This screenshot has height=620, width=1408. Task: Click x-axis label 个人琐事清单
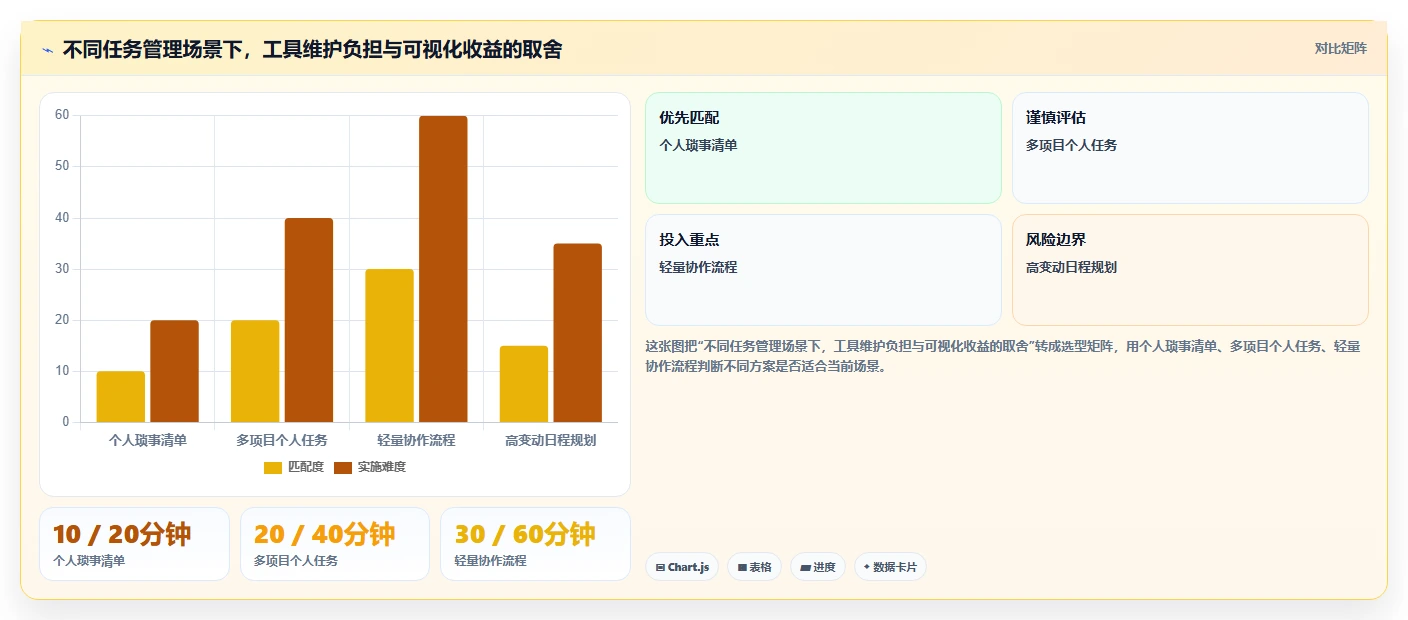[148, 440]
